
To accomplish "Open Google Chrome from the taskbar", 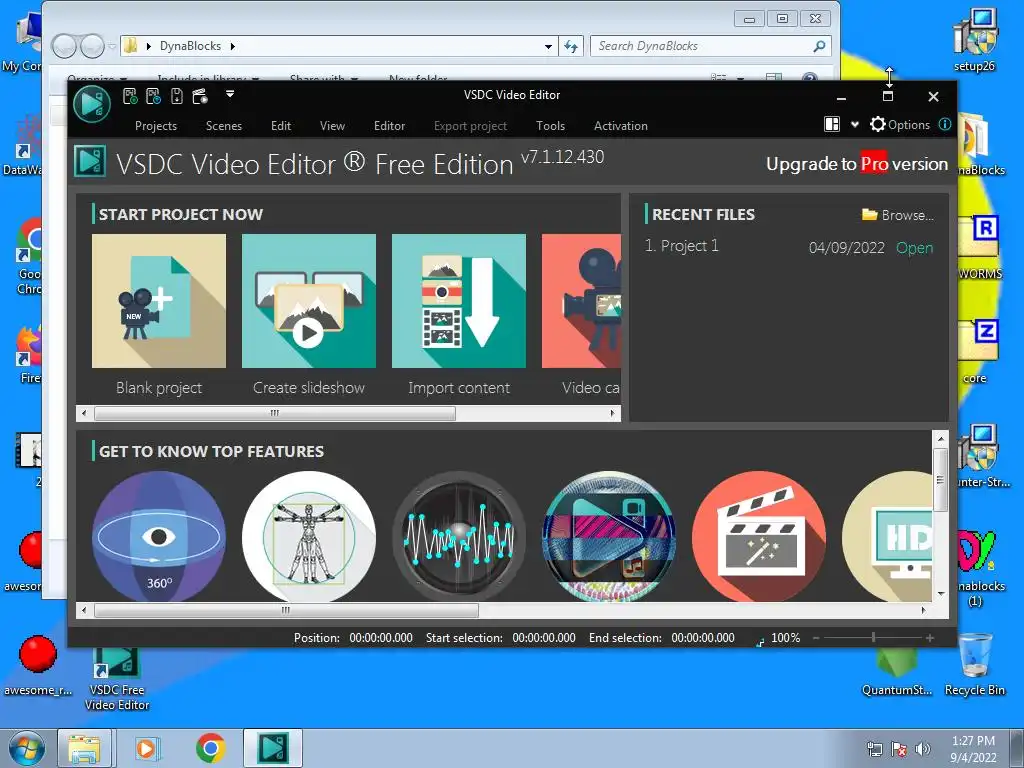I will [210, 748].
